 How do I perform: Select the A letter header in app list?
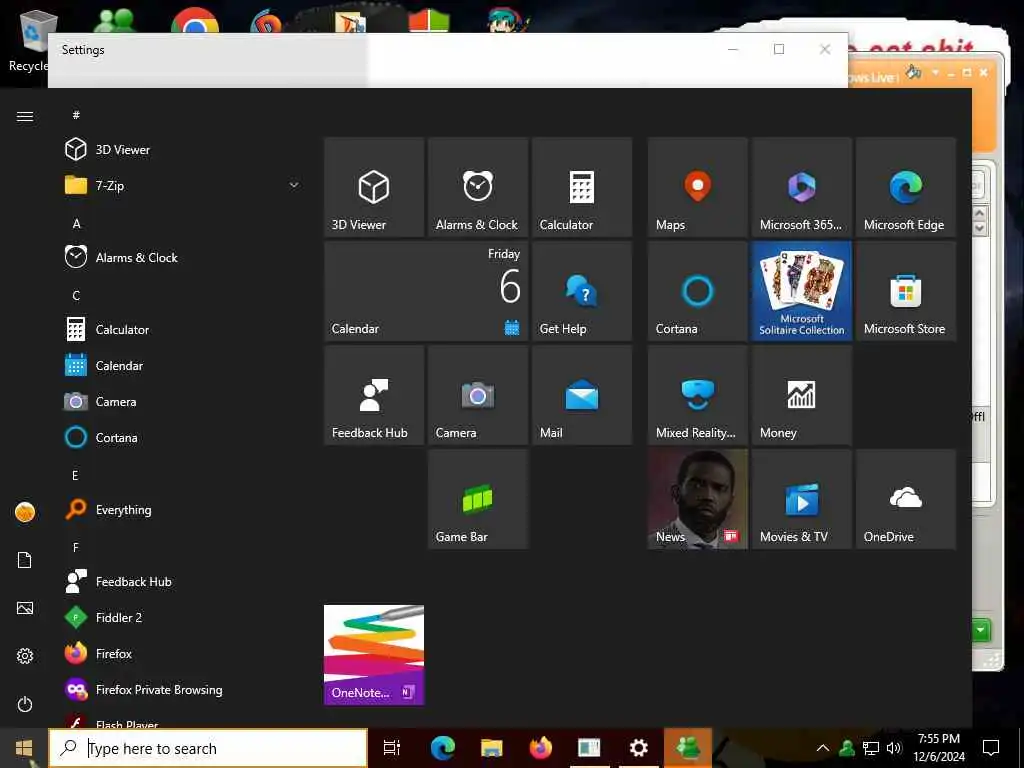pos(76,223)
